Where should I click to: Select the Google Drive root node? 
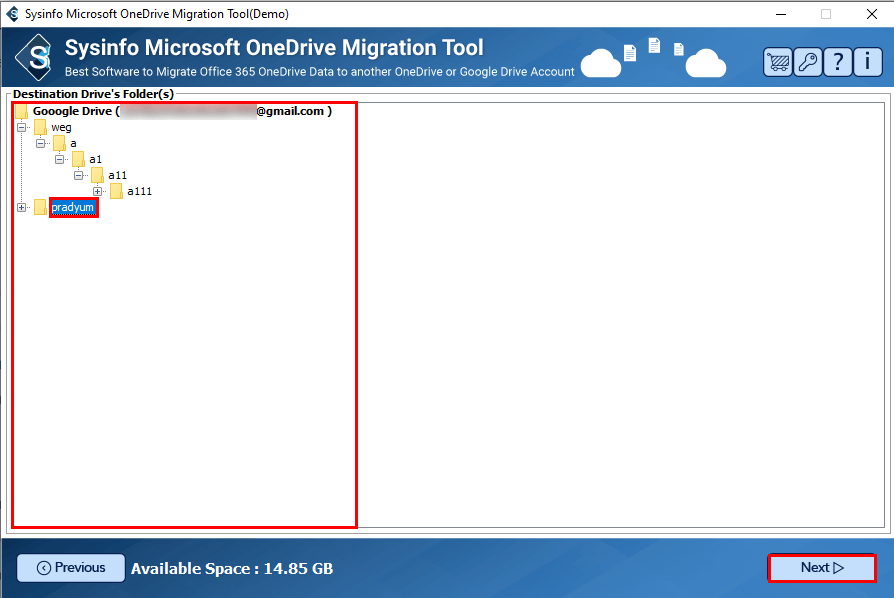[x=182, y=111]
